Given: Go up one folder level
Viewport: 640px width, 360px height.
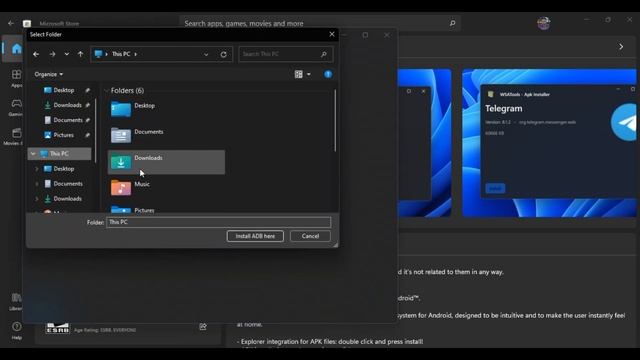Looking at the screenshot, I should coord(80,54).
